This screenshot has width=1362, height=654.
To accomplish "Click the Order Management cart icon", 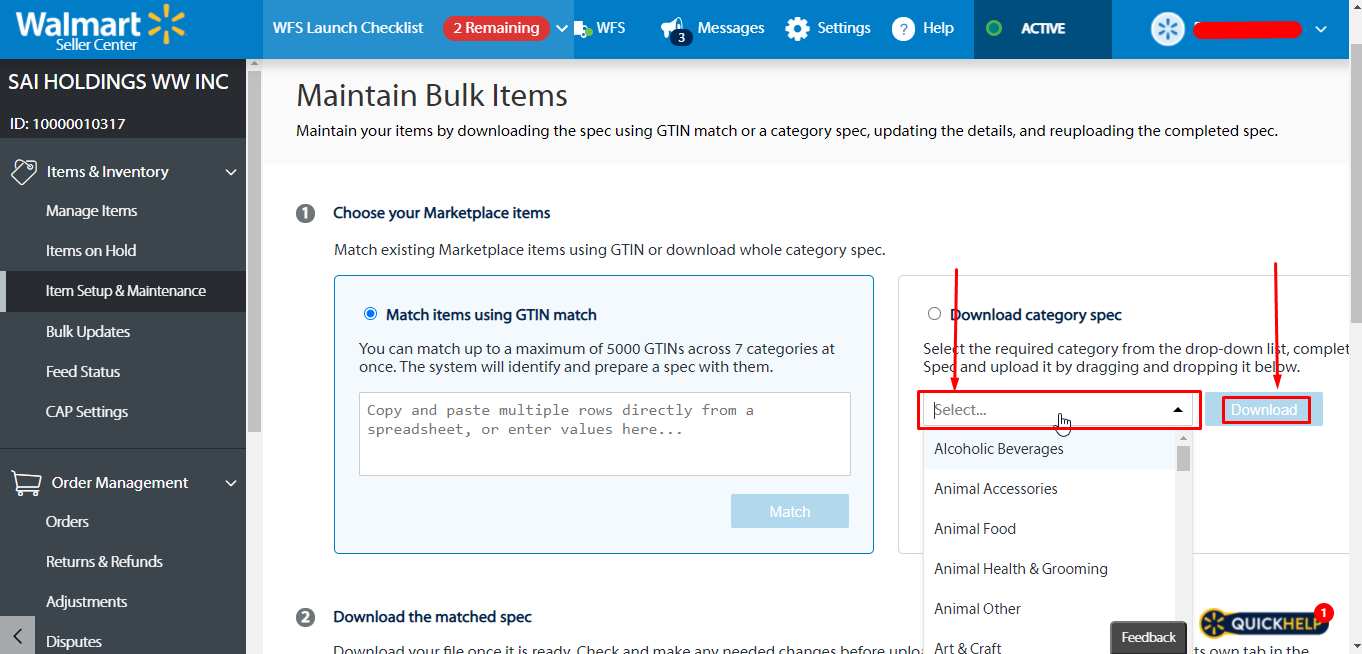I will 25,483.
